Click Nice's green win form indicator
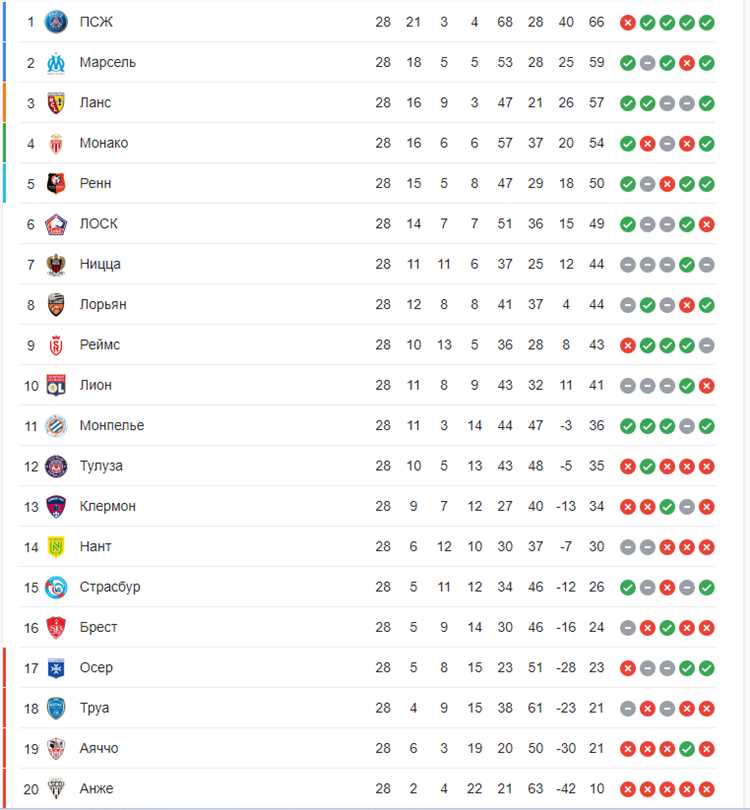Viewport: 750px width, 810px height. 686,264
